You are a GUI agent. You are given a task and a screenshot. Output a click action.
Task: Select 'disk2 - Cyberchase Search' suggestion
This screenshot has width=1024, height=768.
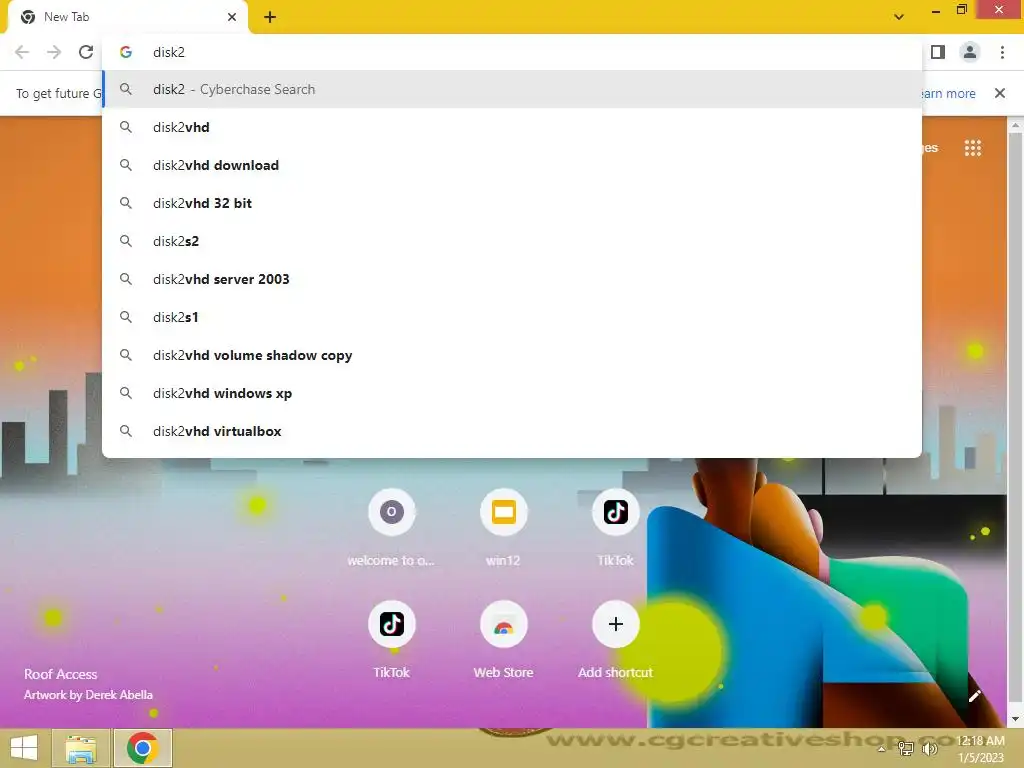pos(512,89)
